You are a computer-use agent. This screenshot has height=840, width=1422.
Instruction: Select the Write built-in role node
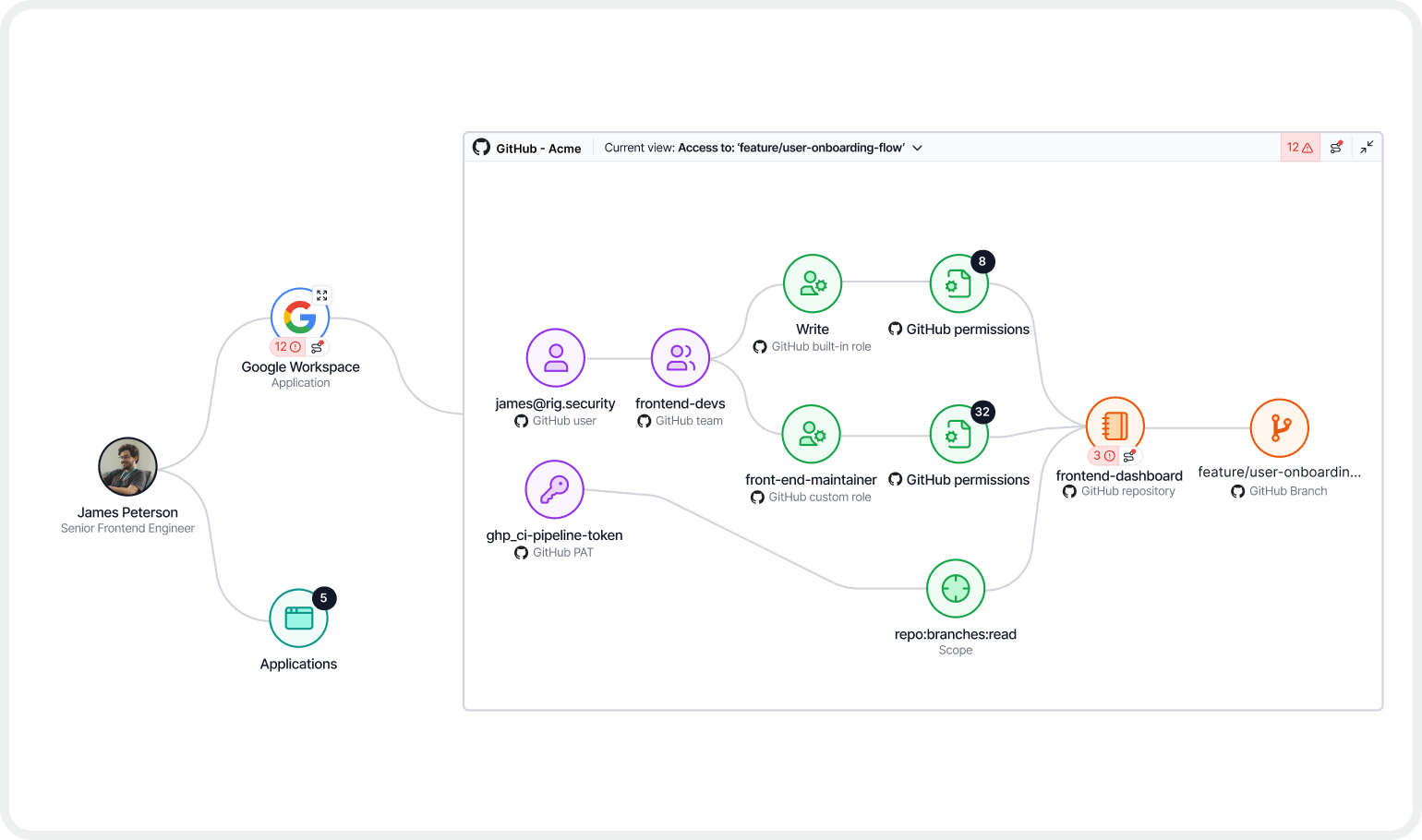coord(813,283)
